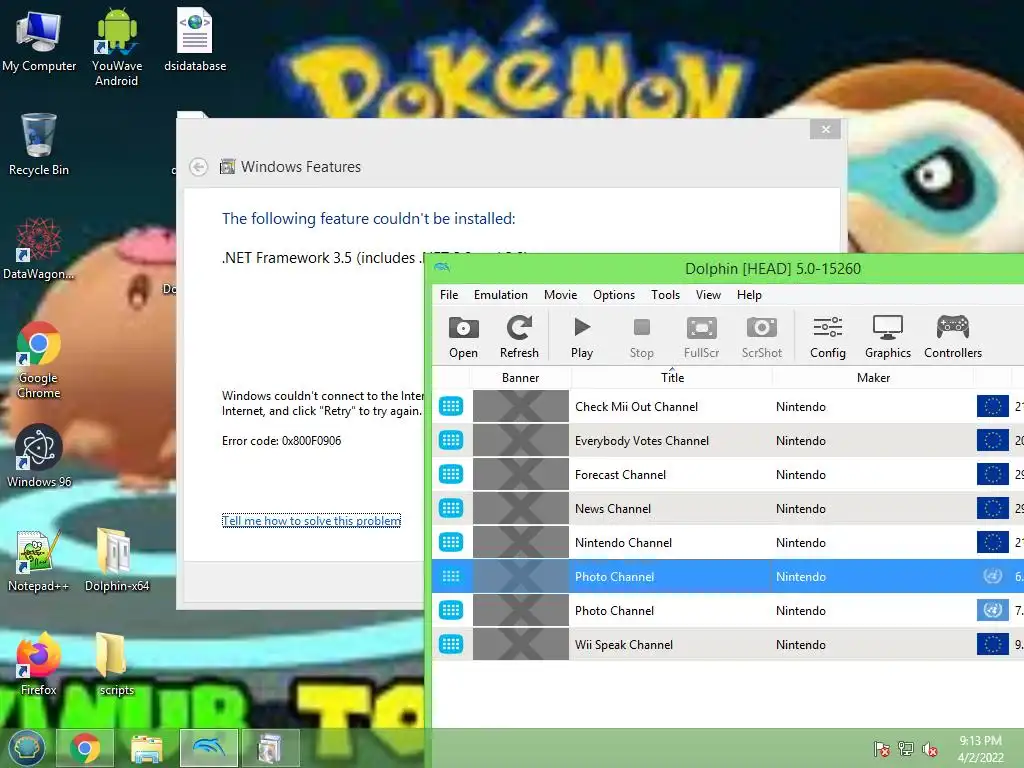The image size is (1024, 768).
Task: Select Dolphin-x64 folder on desktop
Action: [x=117, y=560]
